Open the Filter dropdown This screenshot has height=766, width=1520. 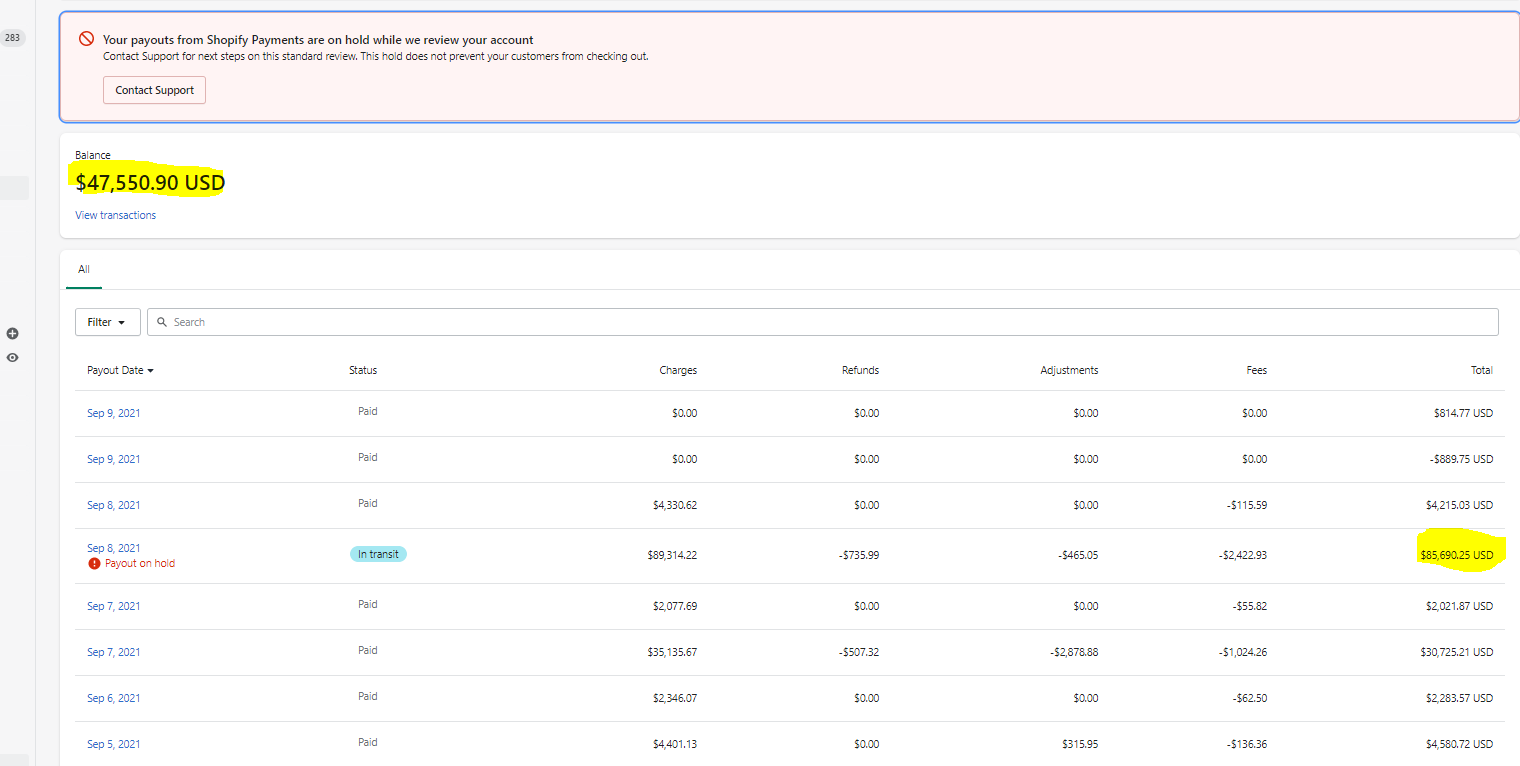tap(108, 322)
